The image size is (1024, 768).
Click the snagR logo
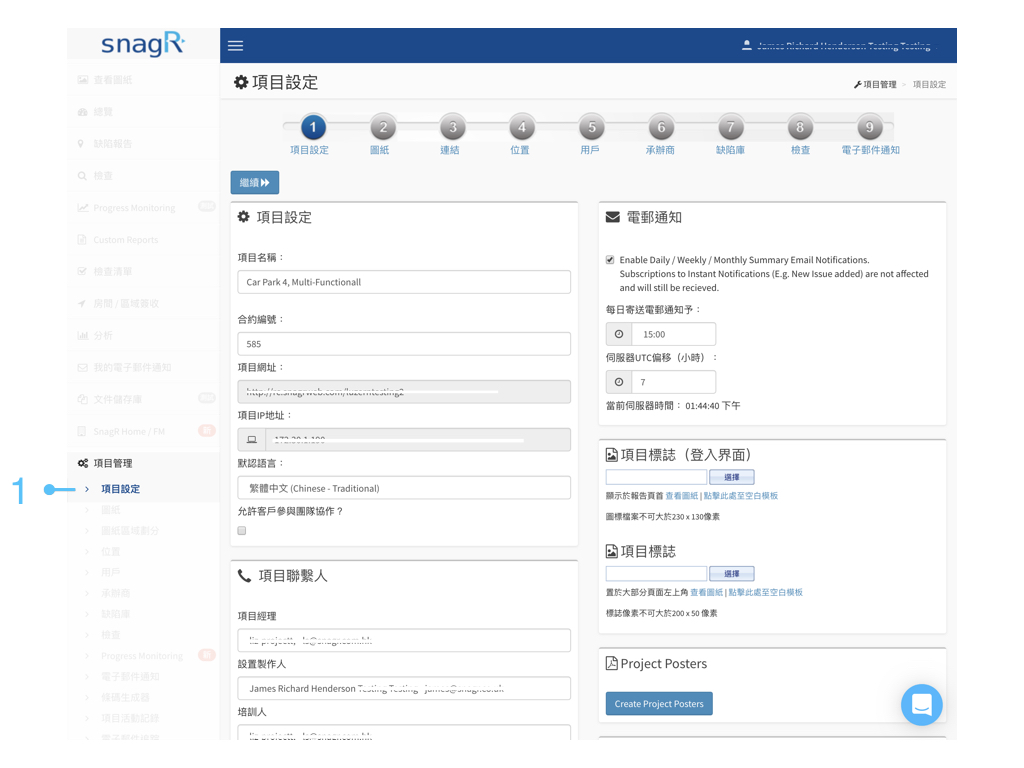pos(143,44)
